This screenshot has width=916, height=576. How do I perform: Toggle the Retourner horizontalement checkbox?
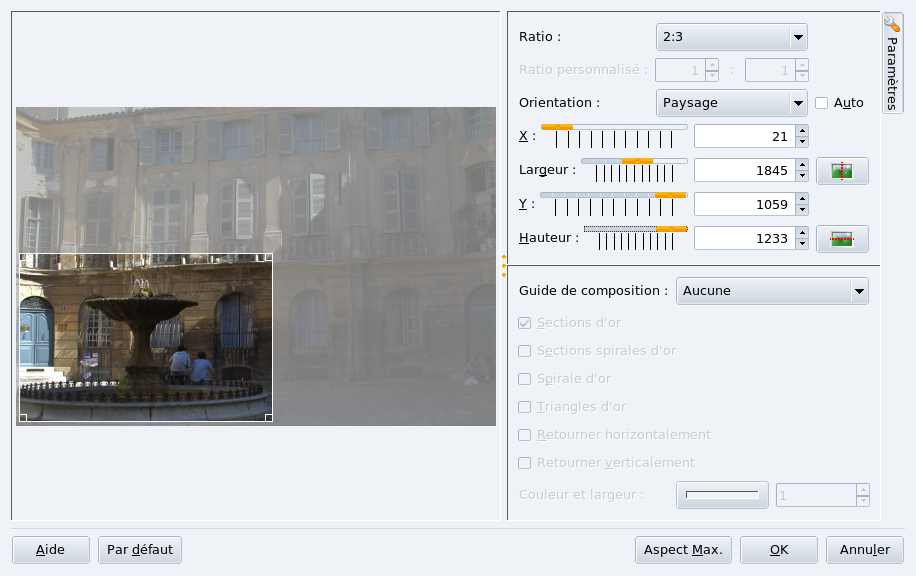[x=525, y=435]
